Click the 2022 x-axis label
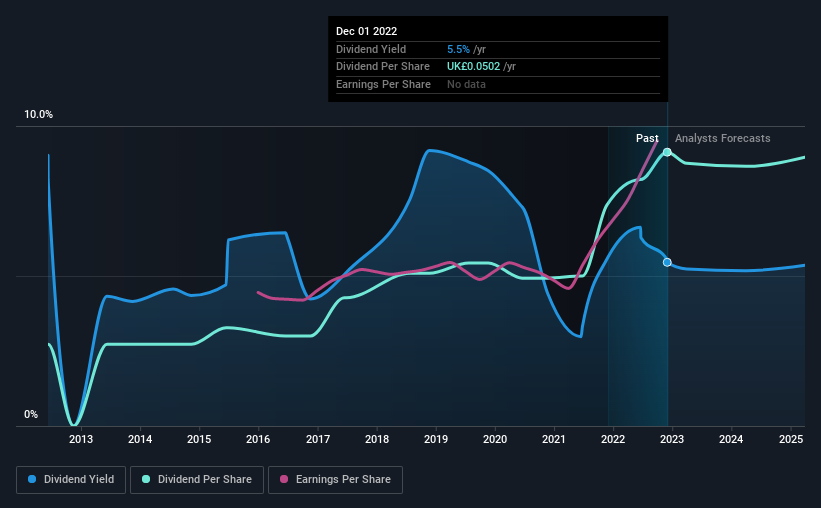This screenshot has width=821, height=508. tap(613, 439)
